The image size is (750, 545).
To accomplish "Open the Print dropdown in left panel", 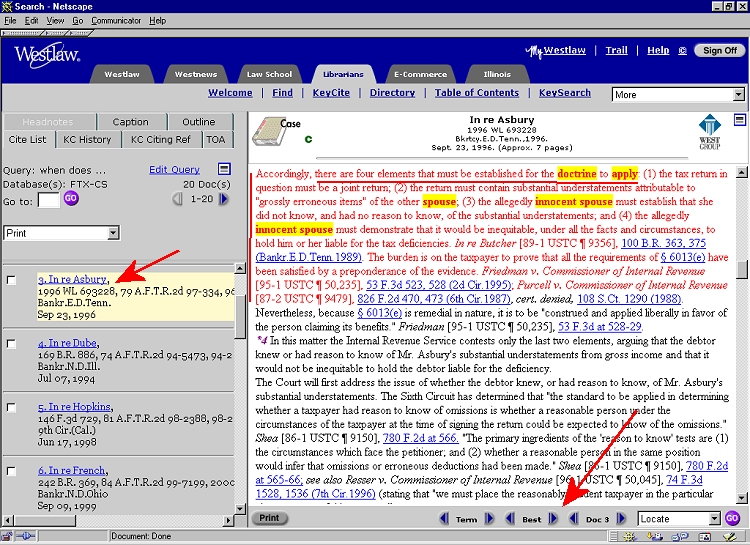I will (61, 233).
